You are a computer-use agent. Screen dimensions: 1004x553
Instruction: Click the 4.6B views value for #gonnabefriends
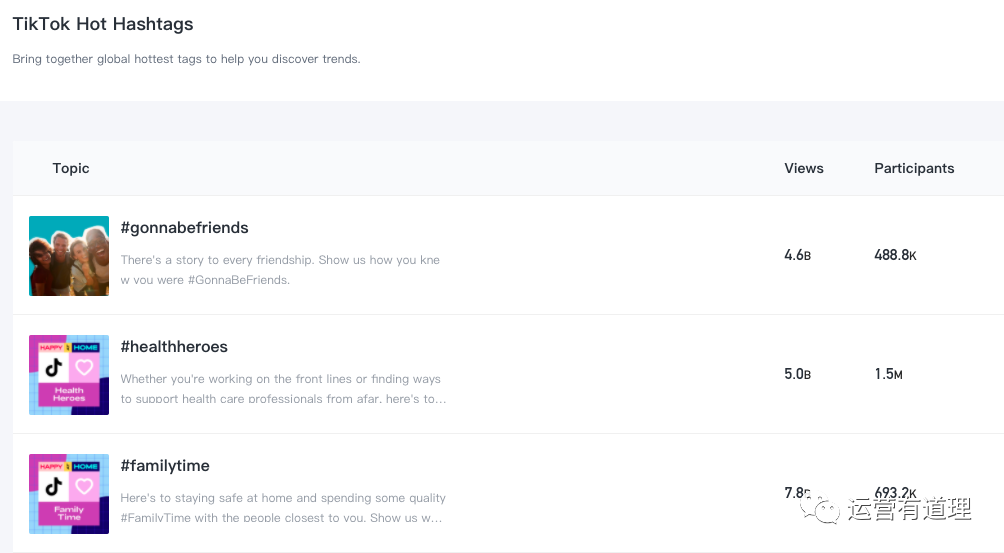point(798,255)
